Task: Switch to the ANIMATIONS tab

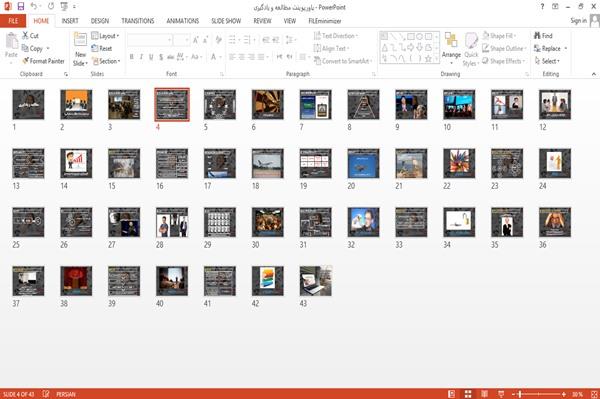Action: [x=183, y=21]
